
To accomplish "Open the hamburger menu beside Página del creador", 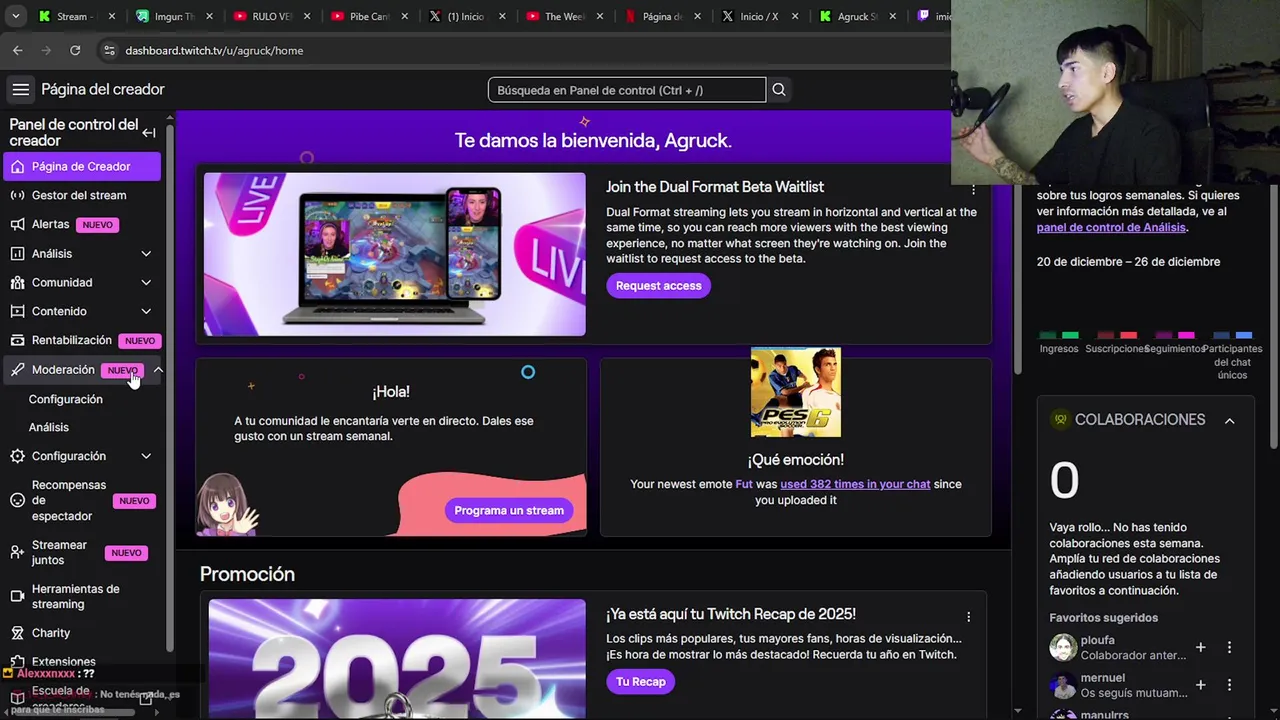I will pyautogui.click(x=20, y=90).
